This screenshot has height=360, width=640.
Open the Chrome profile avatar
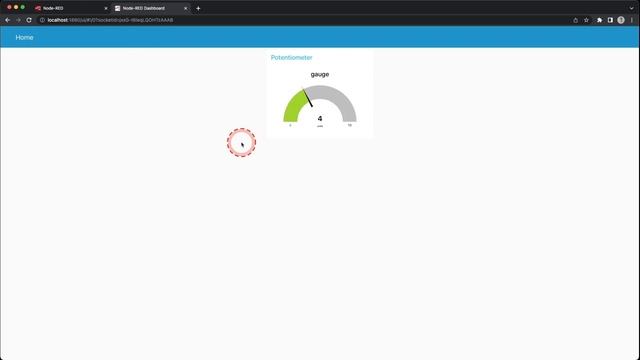pyautogui.click(x=621, y=20)
